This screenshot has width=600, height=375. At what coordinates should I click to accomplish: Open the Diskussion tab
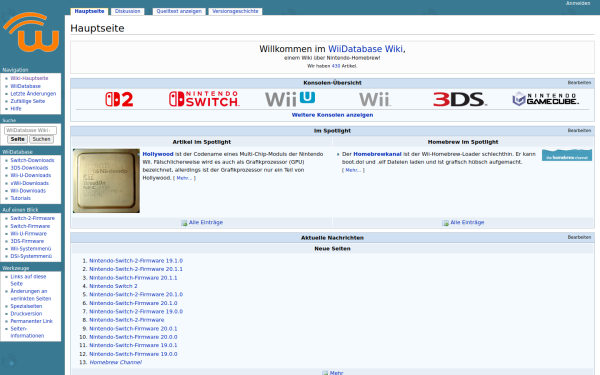click(x=127, y=11)
